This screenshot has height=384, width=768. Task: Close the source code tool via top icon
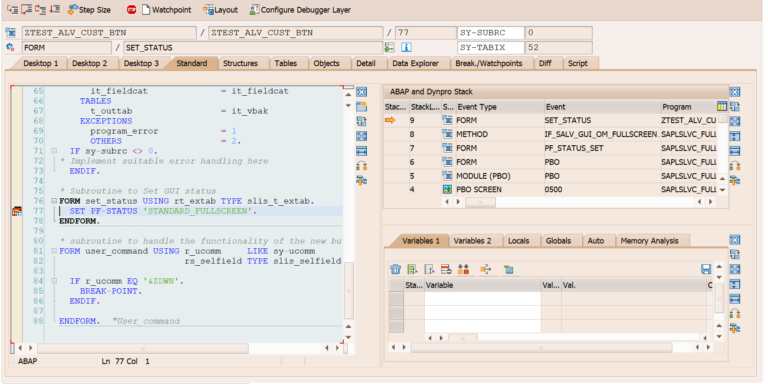[361, 92]
